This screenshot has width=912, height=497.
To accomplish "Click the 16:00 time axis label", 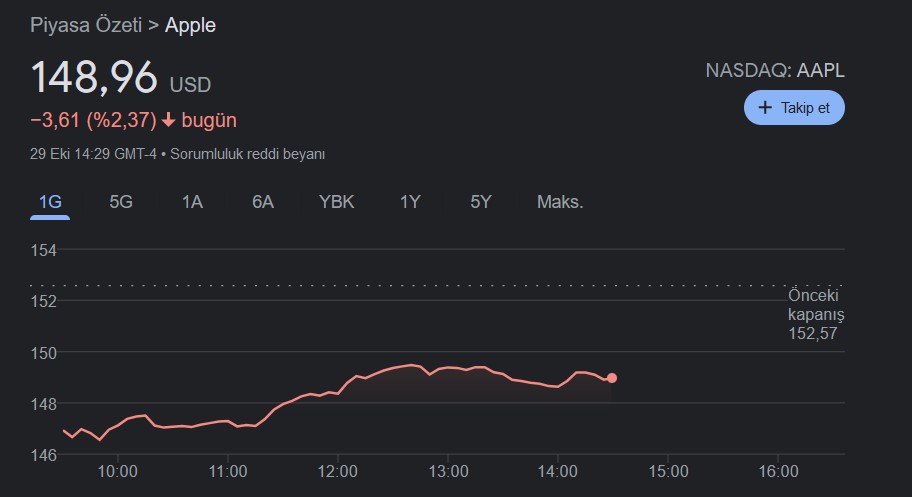I will tap(778, 471).
